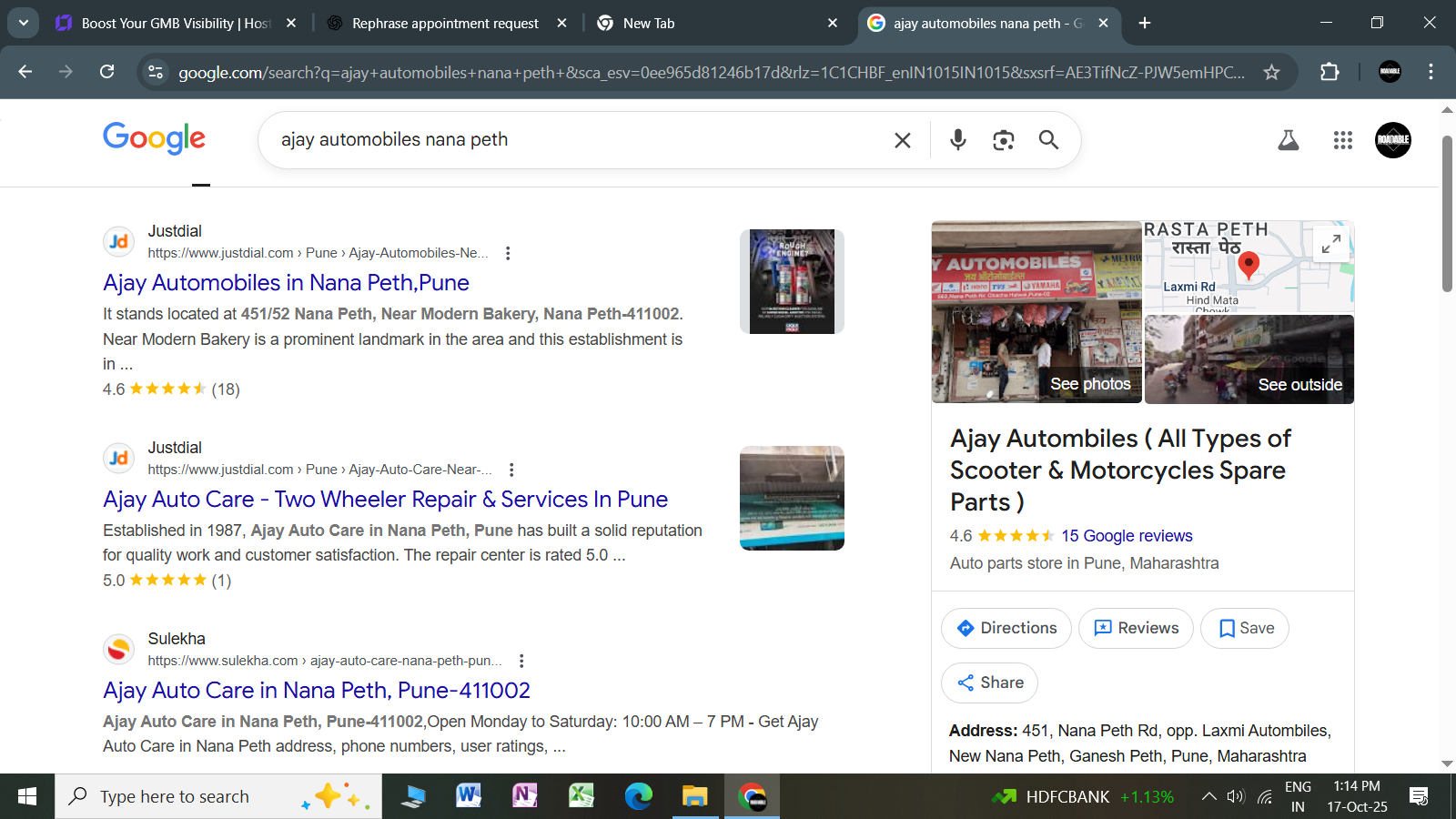The image size is (1456, 819).
Task: Open the notification center
Action: [1418, 796]
